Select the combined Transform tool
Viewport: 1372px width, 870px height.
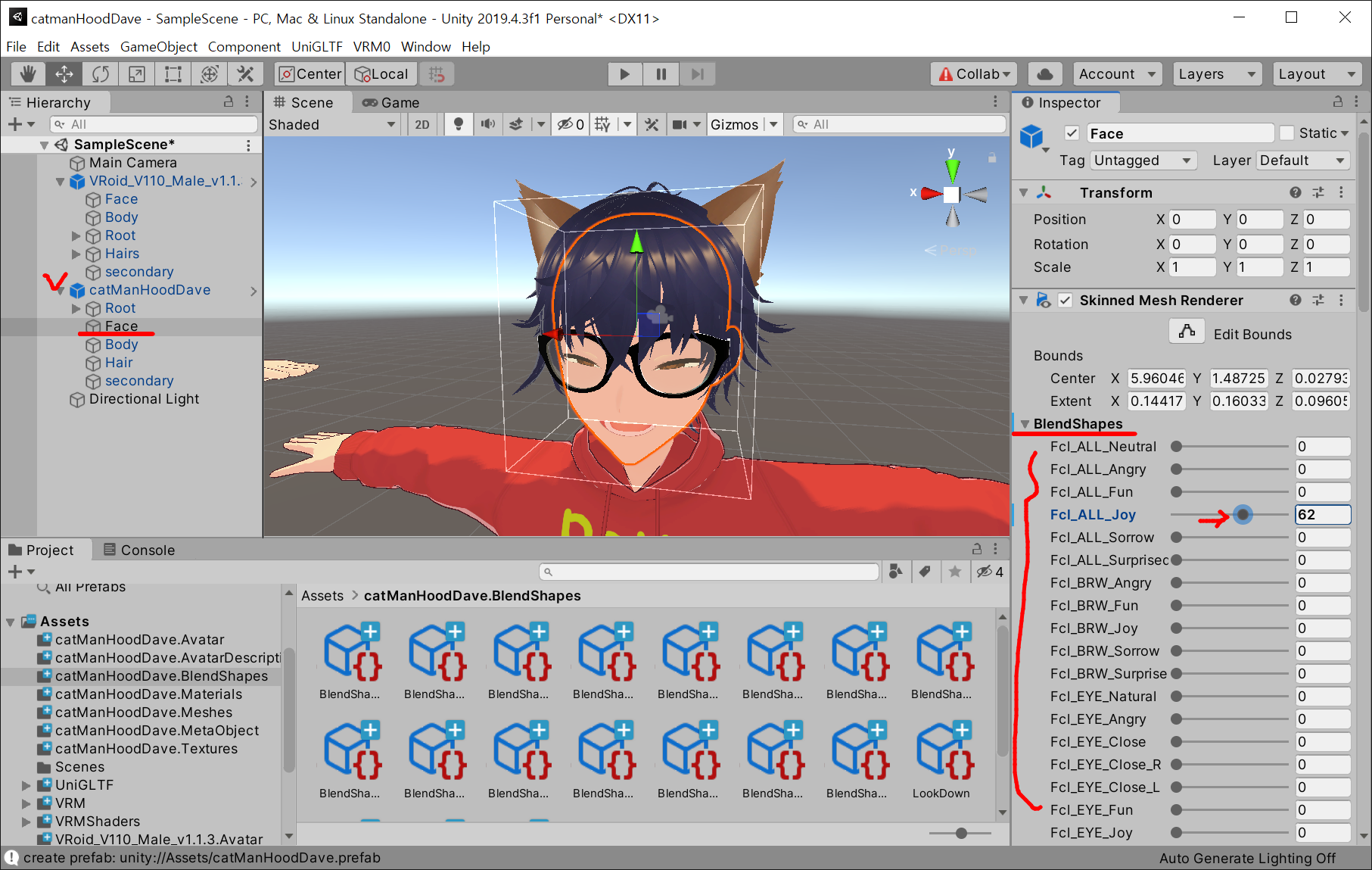coord(210,74)
